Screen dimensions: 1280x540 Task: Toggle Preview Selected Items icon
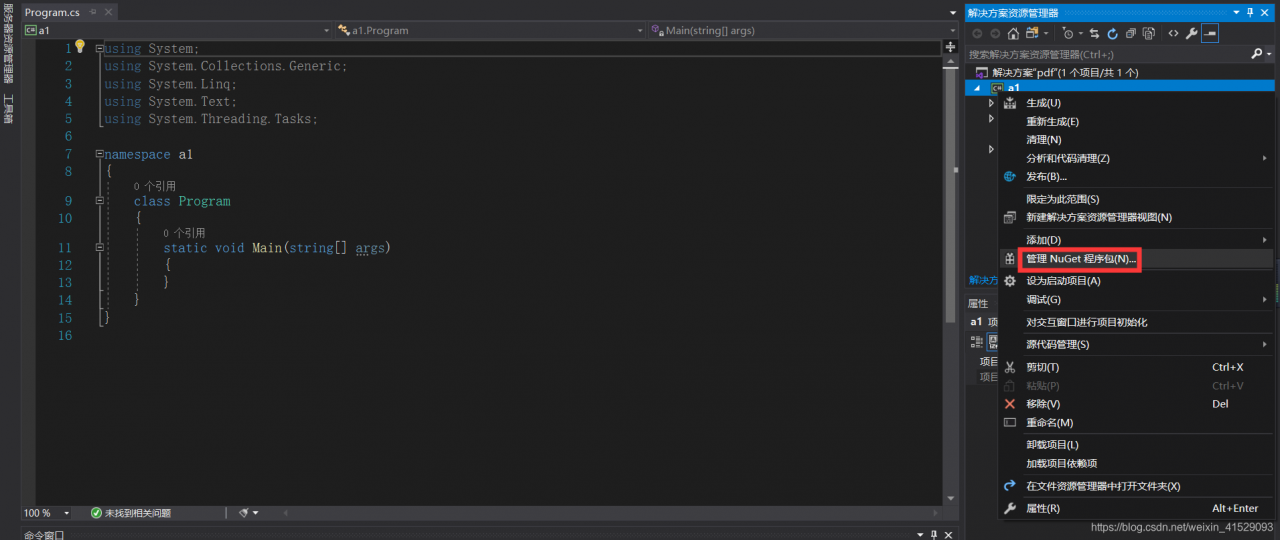(1210, 33)
